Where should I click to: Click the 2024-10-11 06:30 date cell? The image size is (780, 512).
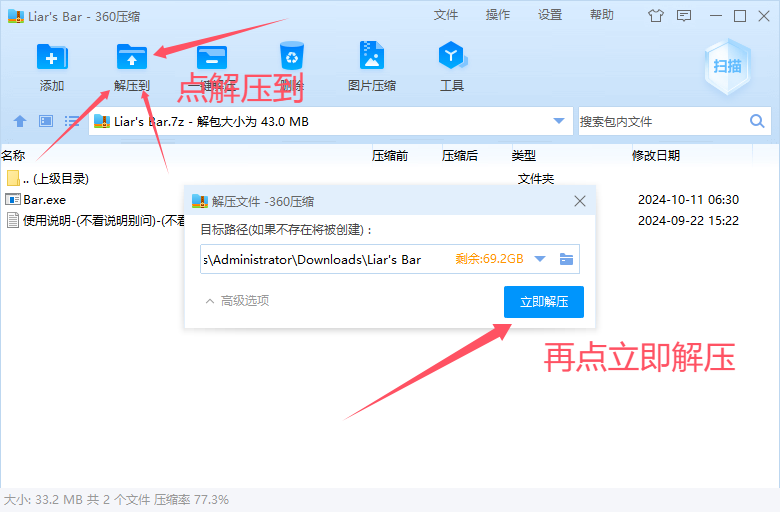tap(688, 200)
